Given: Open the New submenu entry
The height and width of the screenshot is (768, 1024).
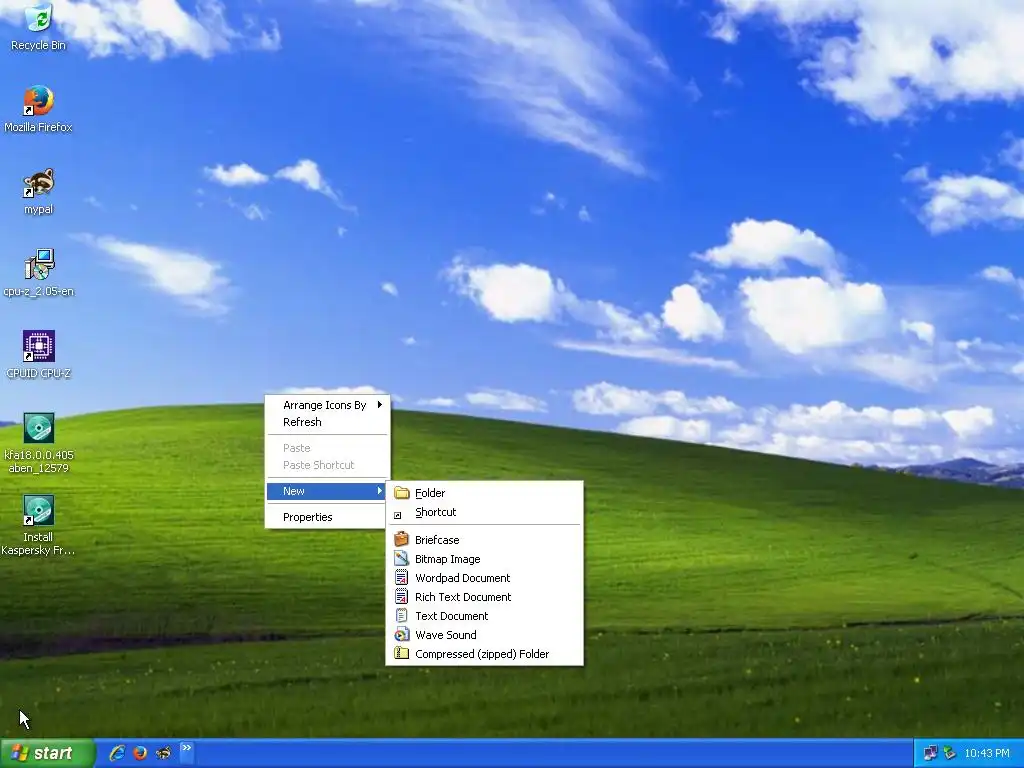Looking at the screenshot, I should click(x=327, y=491).
